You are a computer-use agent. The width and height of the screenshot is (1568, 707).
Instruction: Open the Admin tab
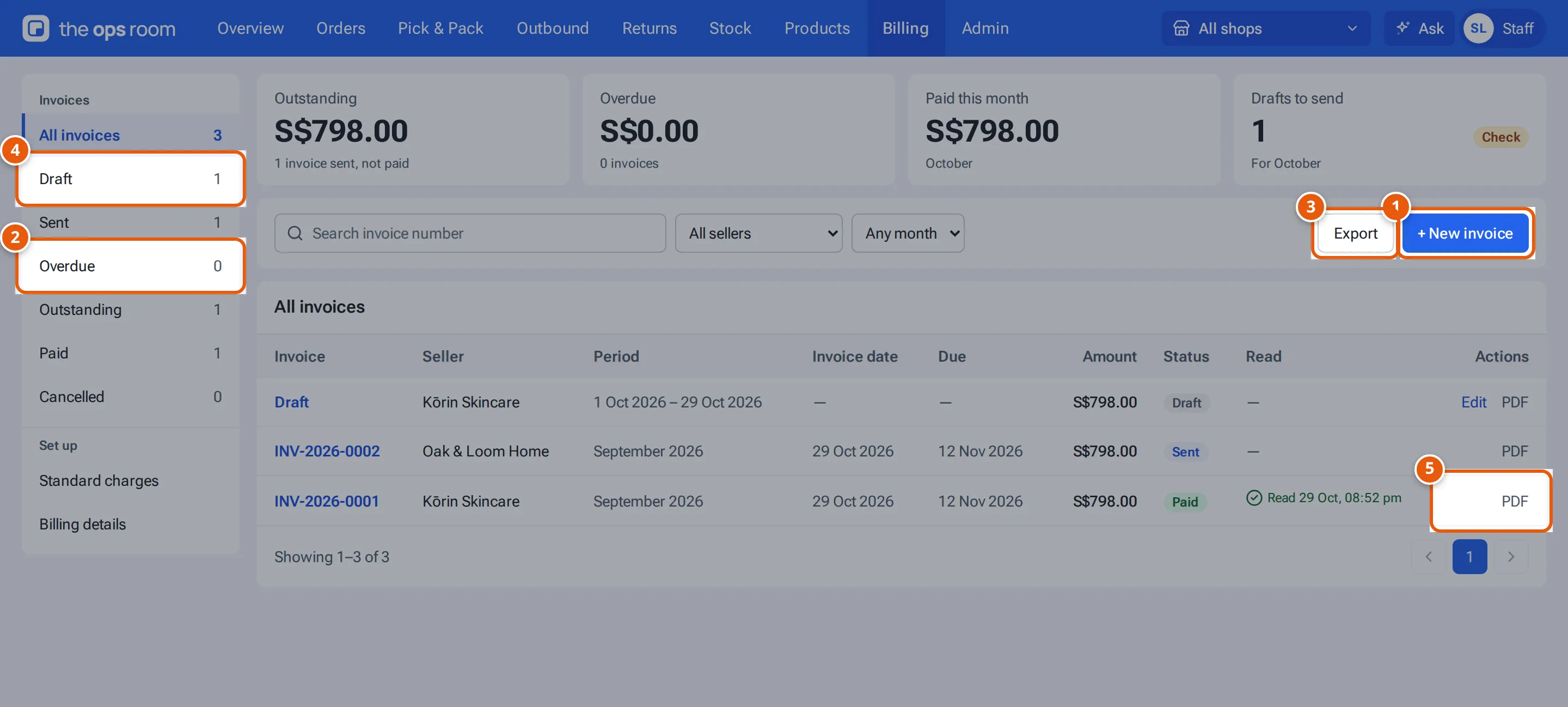point(985,29)
